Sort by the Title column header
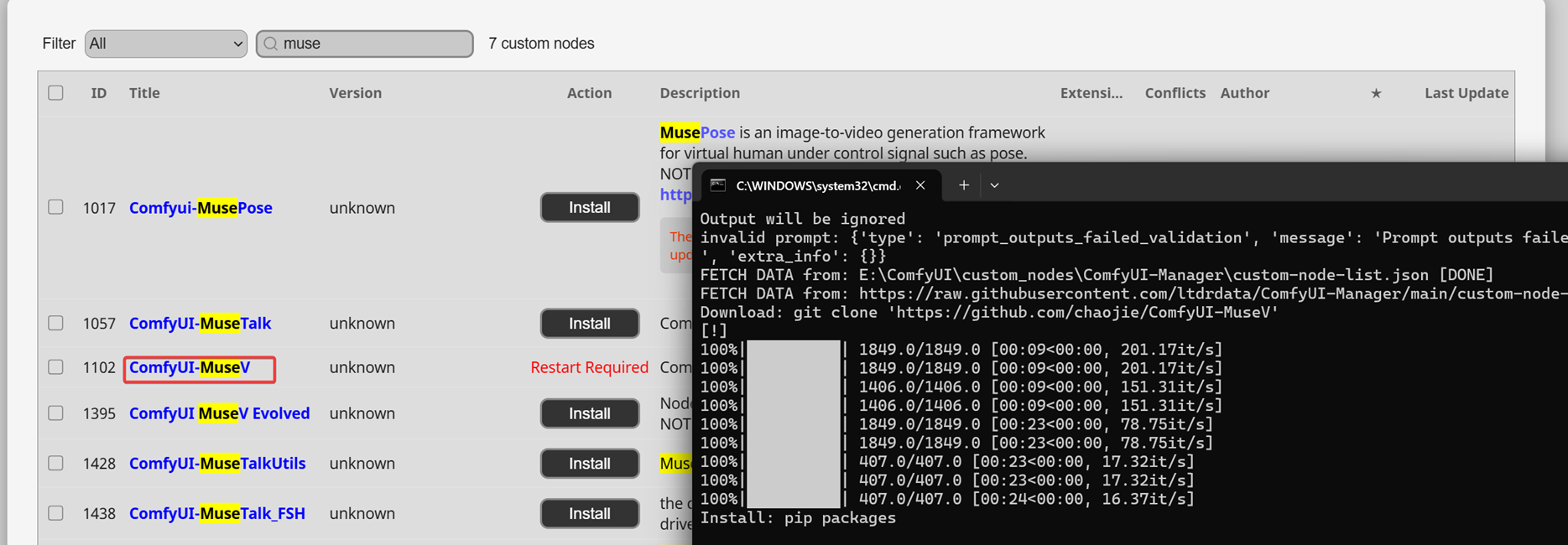1568x545 pixels. coord(144,93)
